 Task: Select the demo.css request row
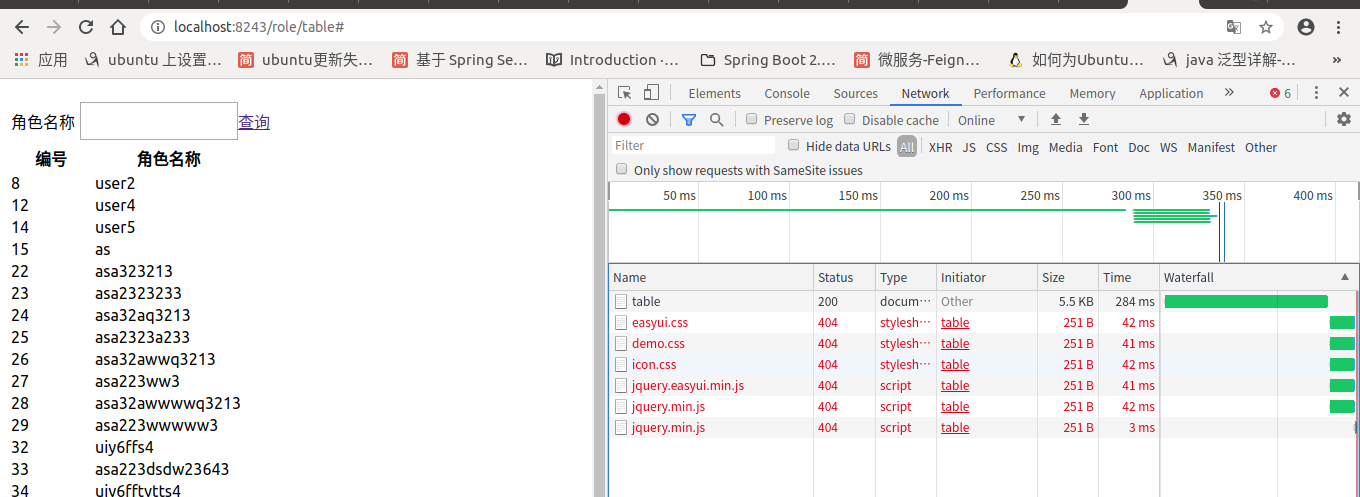[x=983, y=343]
